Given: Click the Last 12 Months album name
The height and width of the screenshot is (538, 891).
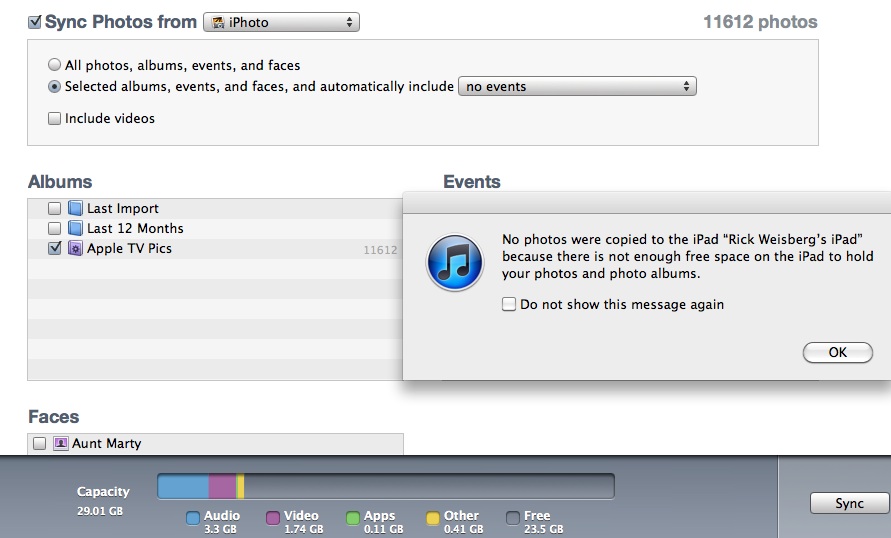Looking at the screenshot, I should click(135, 228).
